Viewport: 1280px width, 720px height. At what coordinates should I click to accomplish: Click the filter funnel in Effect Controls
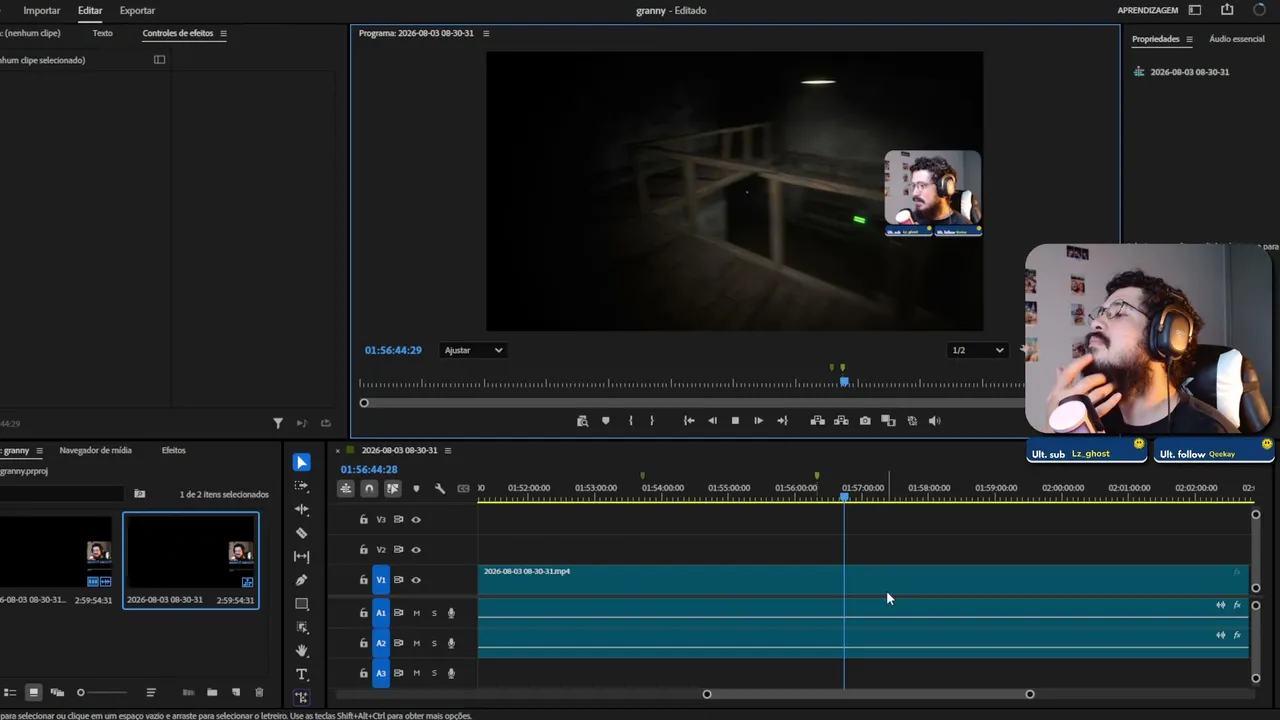278,423
